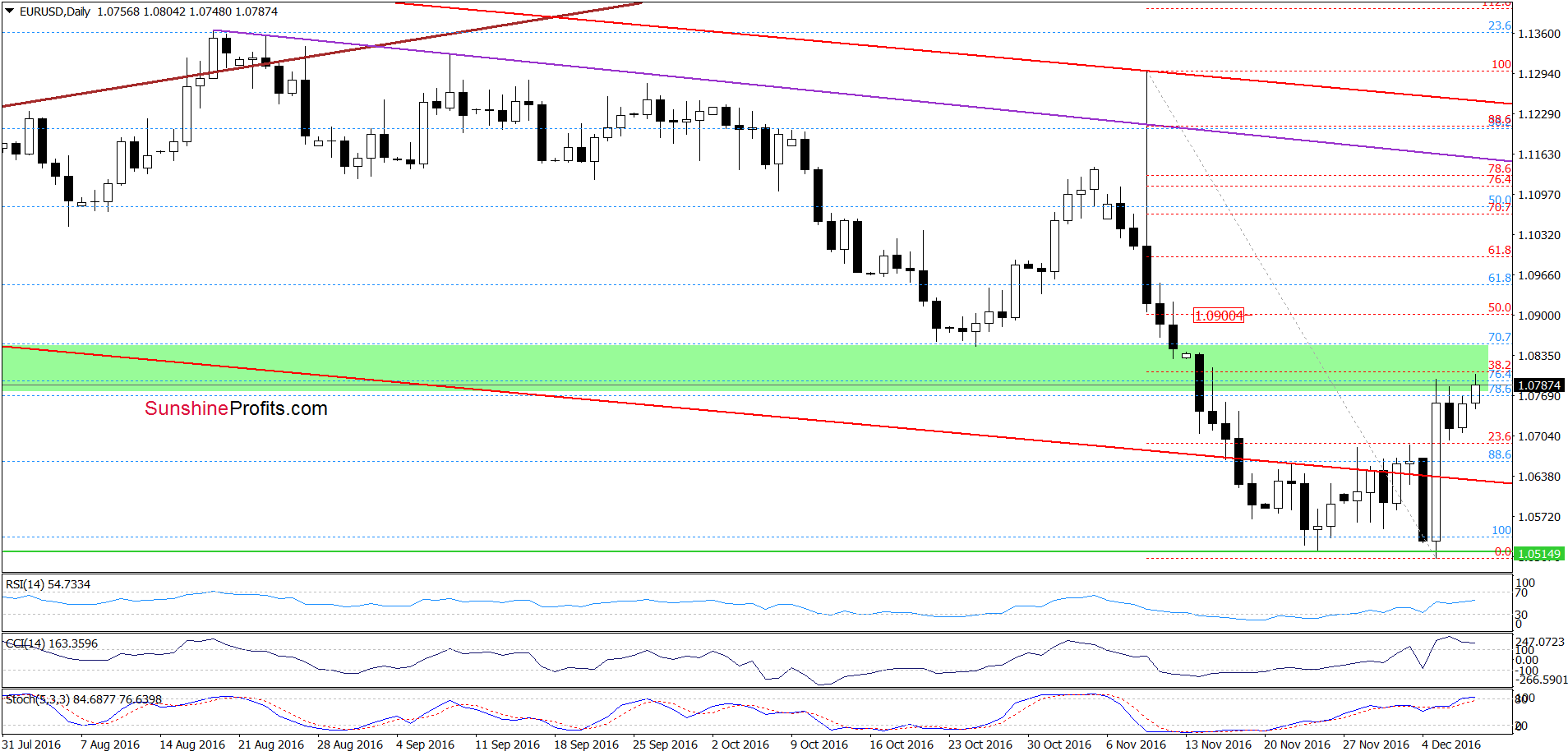Click the green 1.05149 price tag
The width and height of the screenshot is (1568, 756).
tap(1538, 554)
